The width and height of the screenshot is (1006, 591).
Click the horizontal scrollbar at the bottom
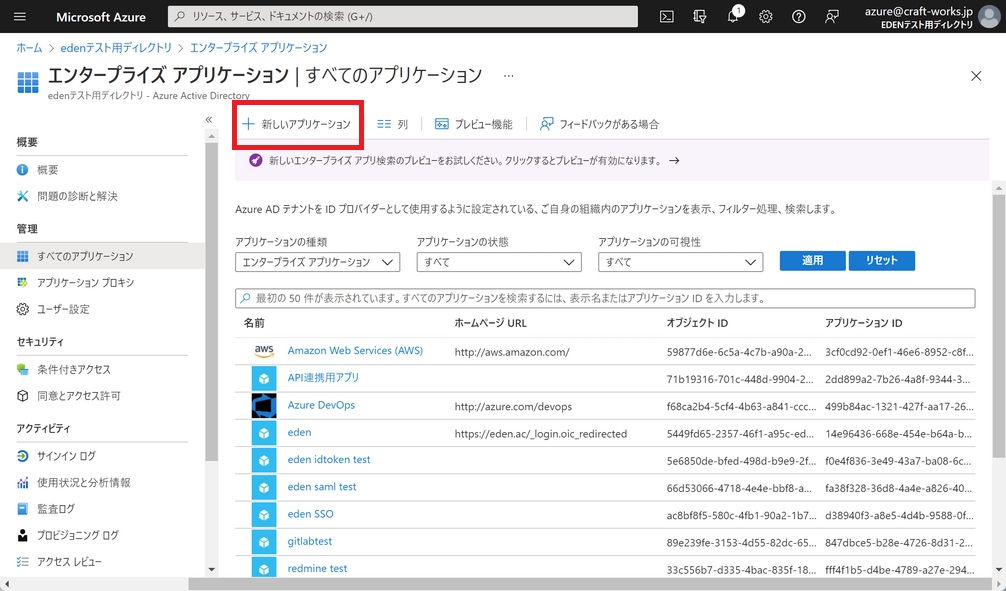pos(590,584)
